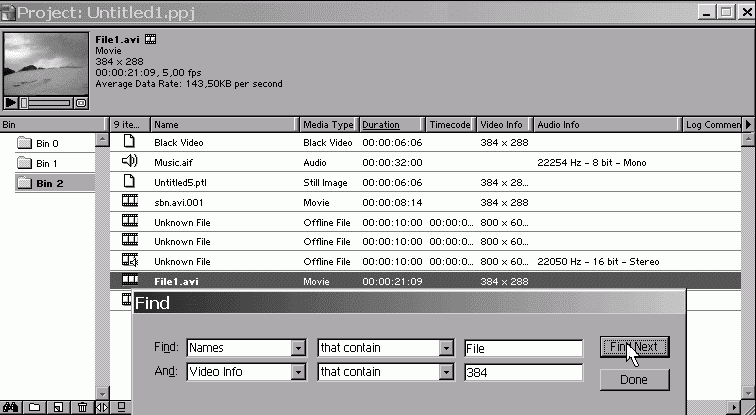Click the Media Type column header
The height and width of the screenshot is (415, 756).
(x=328, y=125)
